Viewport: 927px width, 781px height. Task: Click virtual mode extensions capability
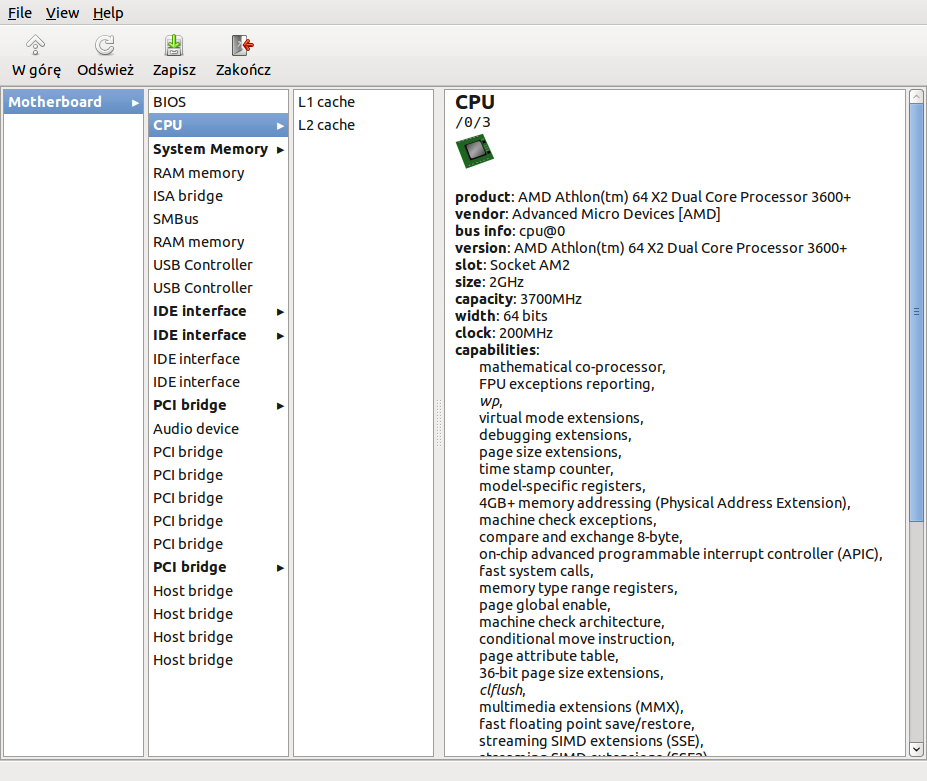coord(561,418)
